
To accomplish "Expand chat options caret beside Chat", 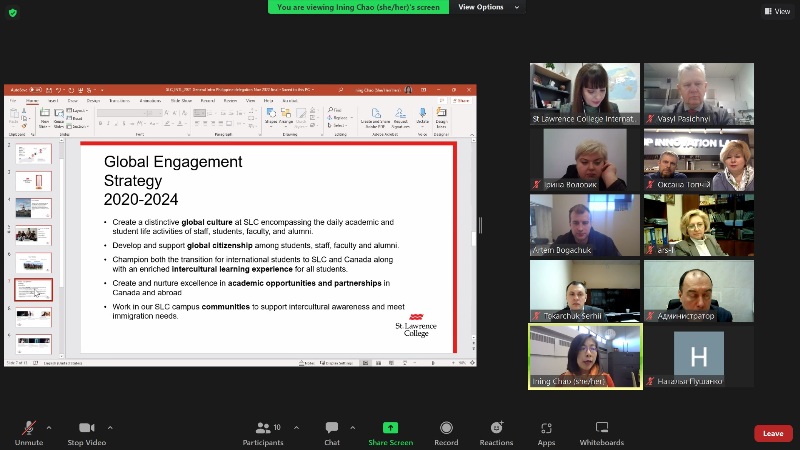I will tap(353, 428).
